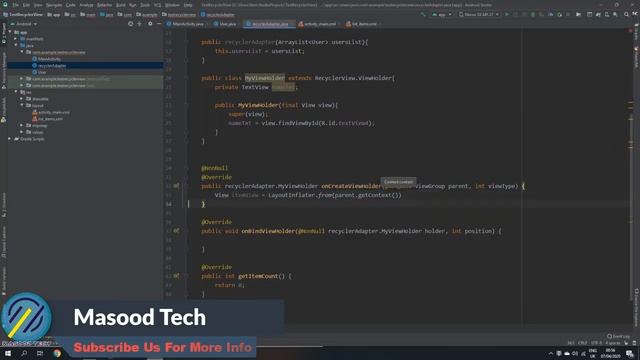Open the Build Variants side tab

(x=4, y=281)
